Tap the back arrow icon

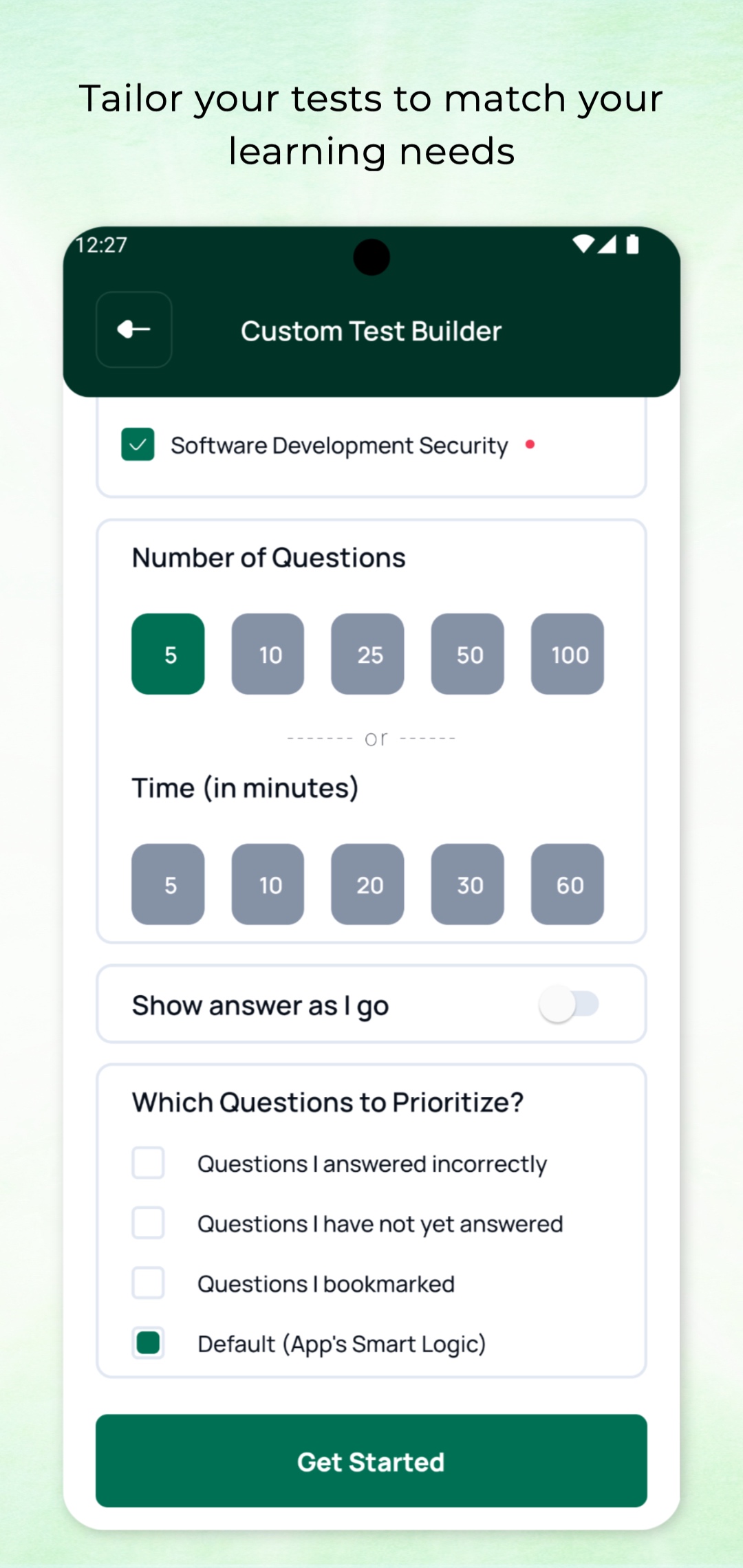[x=133, y=329]
